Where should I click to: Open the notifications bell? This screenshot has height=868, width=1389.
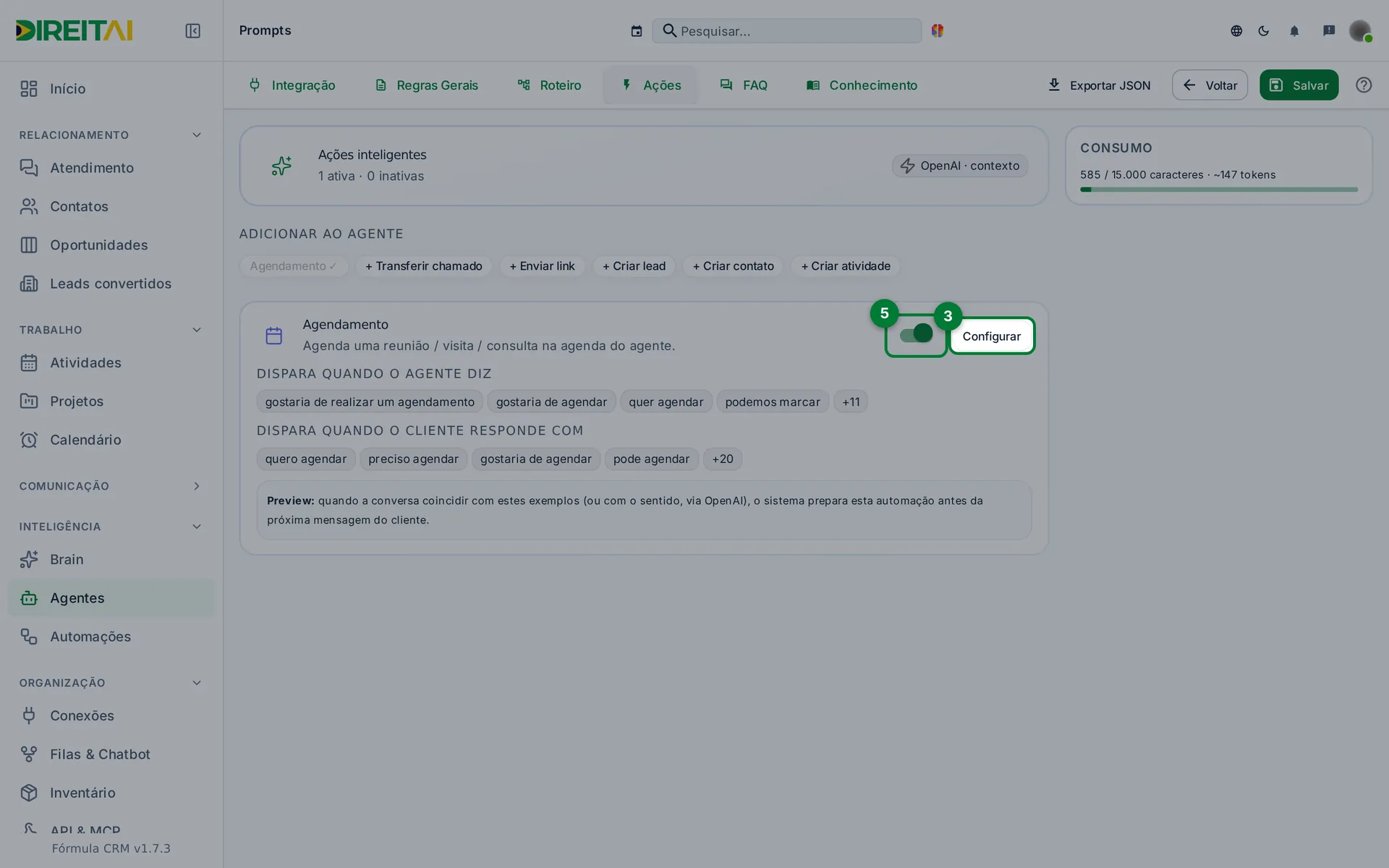click(x=1294, y=30)
